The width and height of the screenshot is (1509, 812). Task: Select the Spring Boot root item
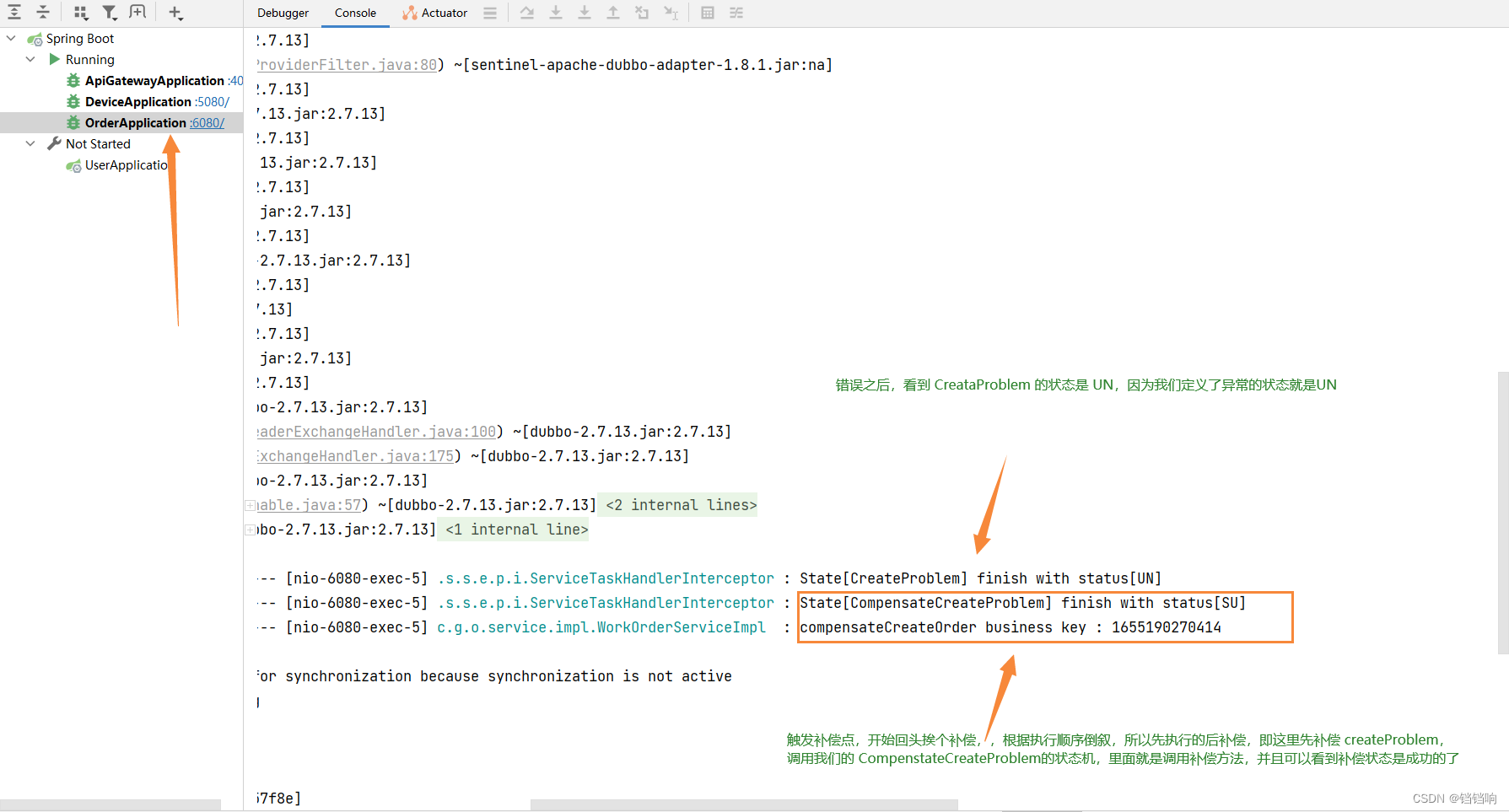pyautogui.click(x=80, y=39)
